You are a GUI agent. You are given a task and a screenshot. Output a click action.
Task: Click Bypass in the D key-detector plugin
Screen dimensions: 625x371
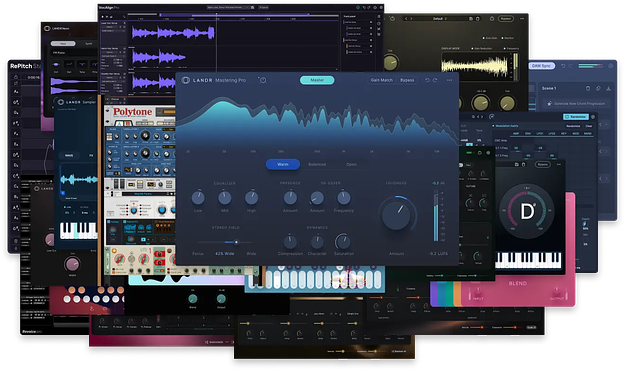[542, 164]
